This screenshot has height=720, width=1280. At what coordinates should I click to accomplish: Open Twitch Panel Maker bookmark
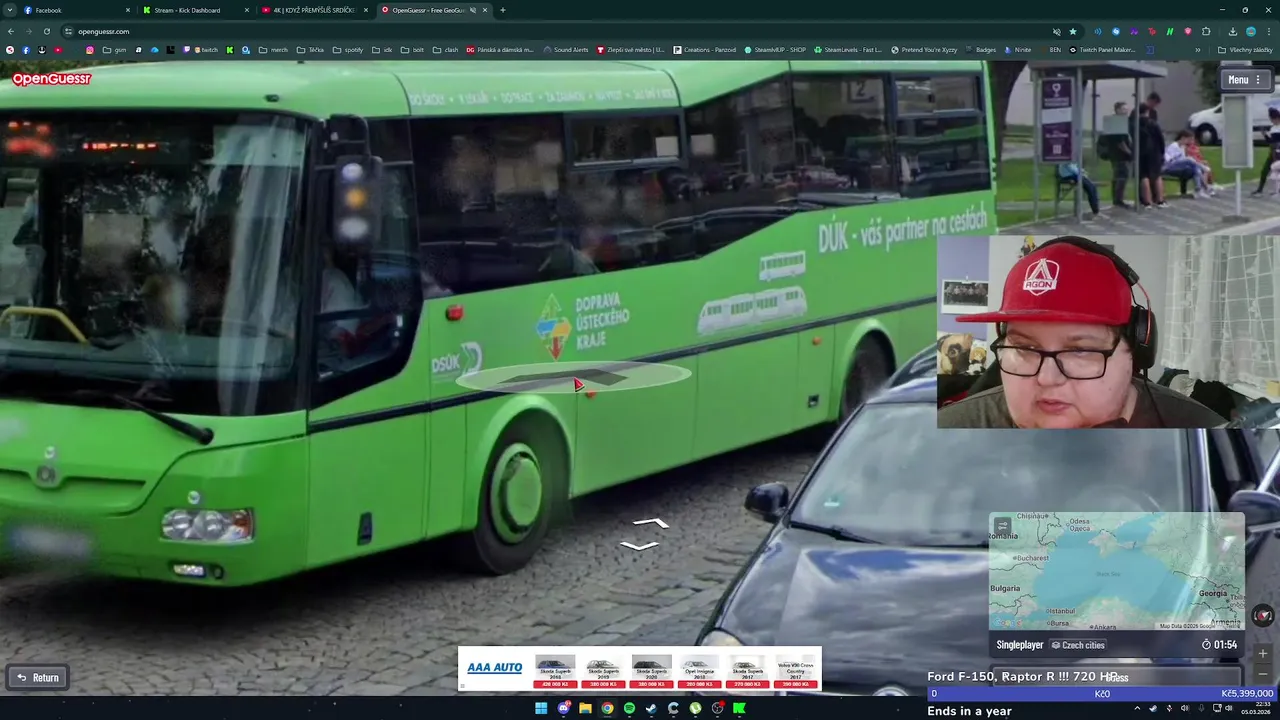click(1102, 49)
